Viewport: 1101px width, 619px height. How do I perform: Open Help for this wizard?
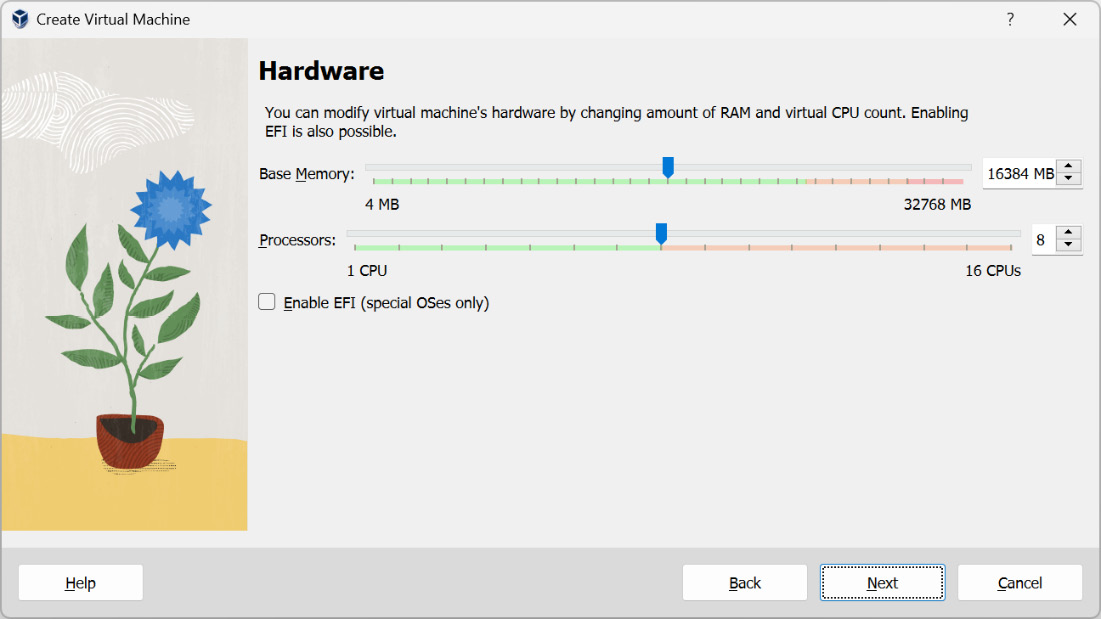tap(81, 583)
